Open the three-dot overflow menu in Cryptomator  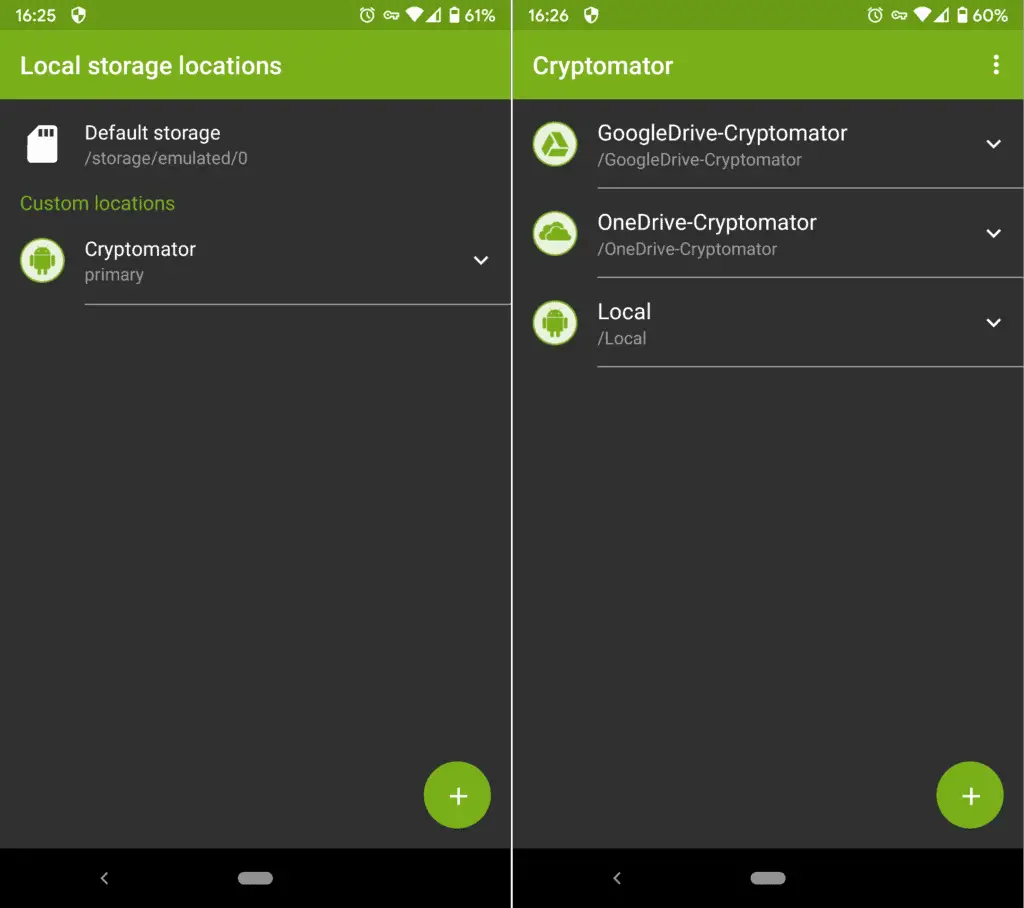click(x=996, y=65)
